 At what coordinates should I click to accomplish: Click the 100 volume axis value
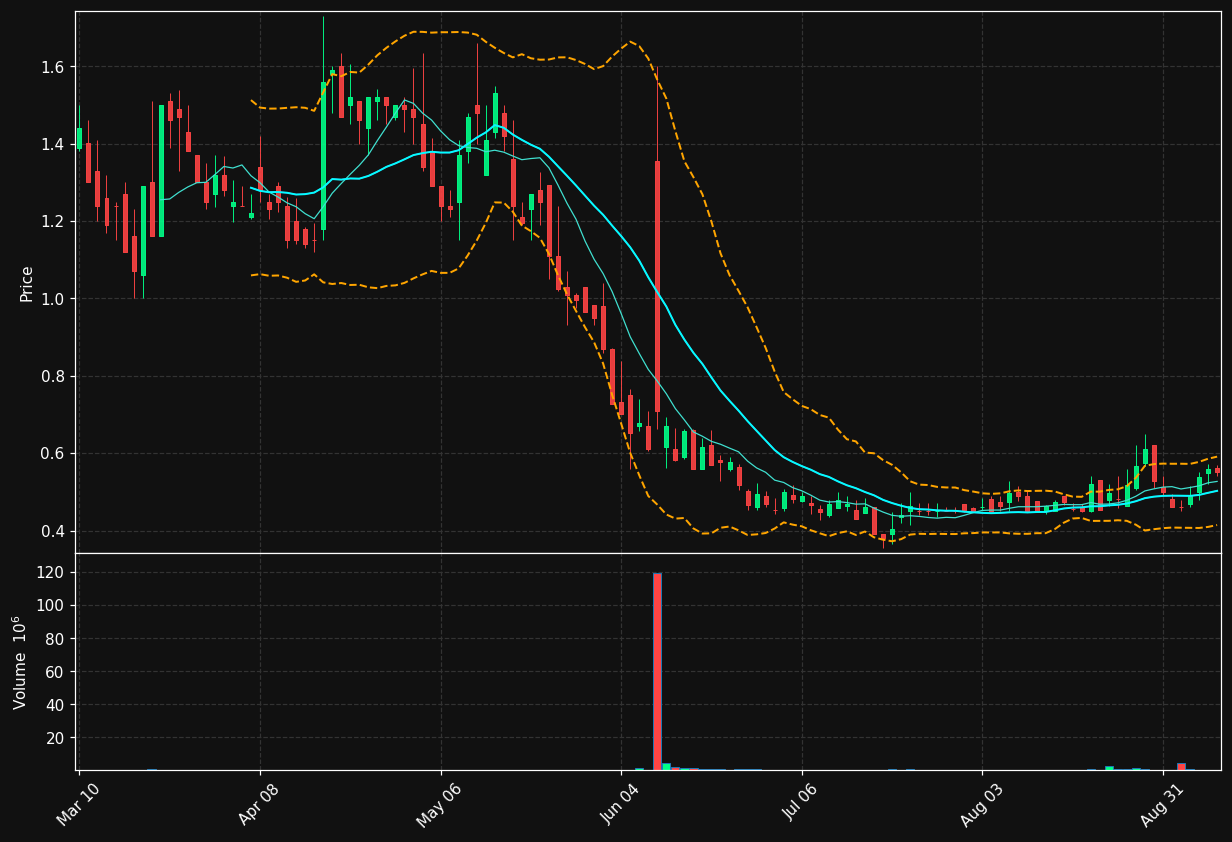pos(51,605)
